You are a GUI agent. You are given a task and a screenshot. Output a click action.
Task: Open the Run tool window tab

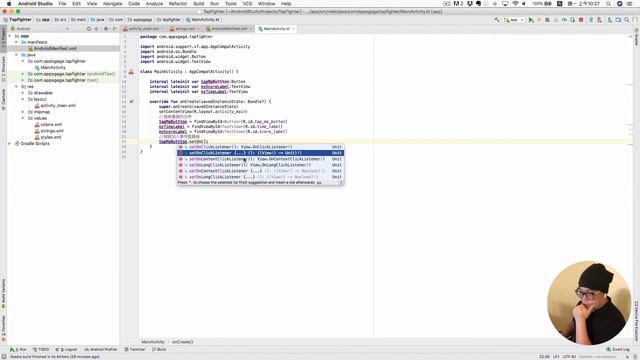click(18, 350)
